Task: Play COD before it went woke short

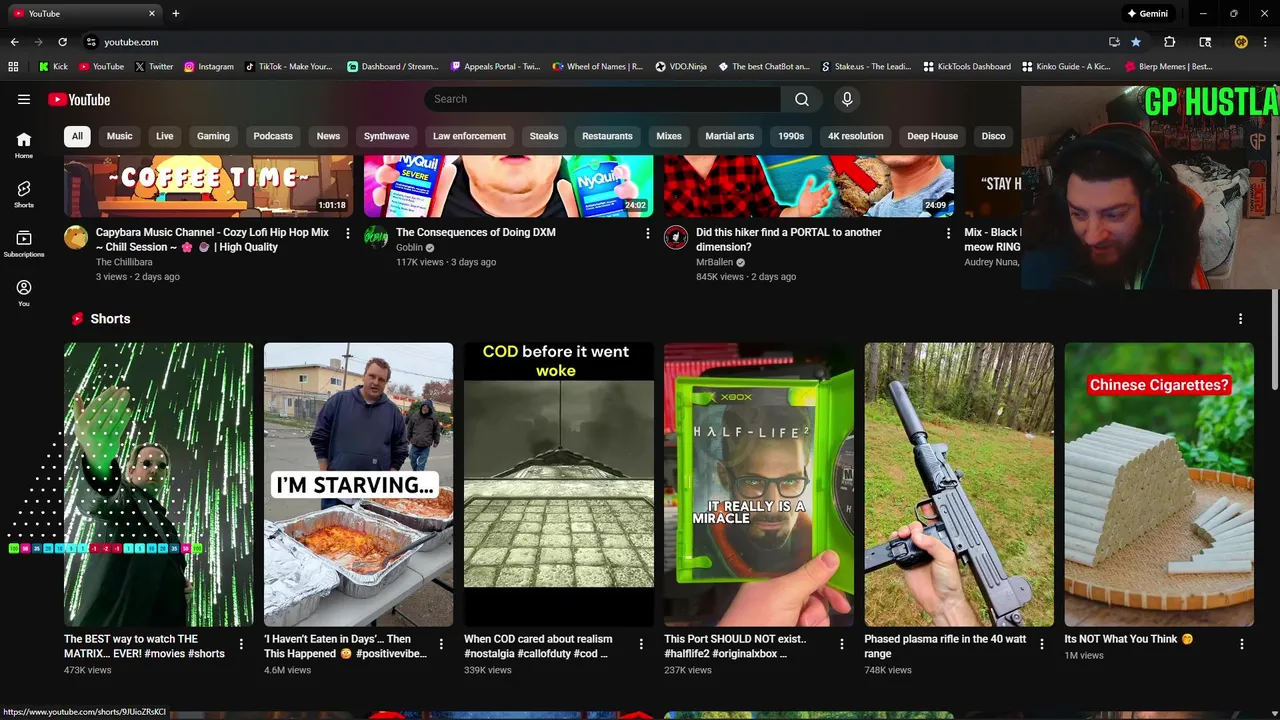Action: coord(559,485)
